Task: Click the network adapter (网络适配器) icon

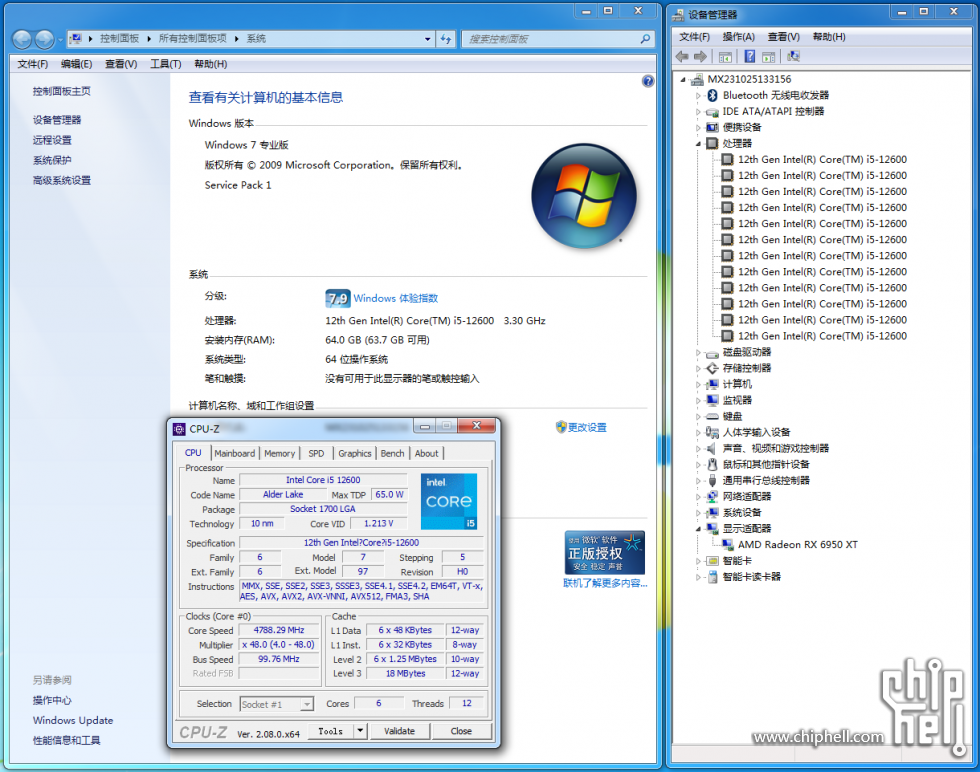Action: point(712,496)
